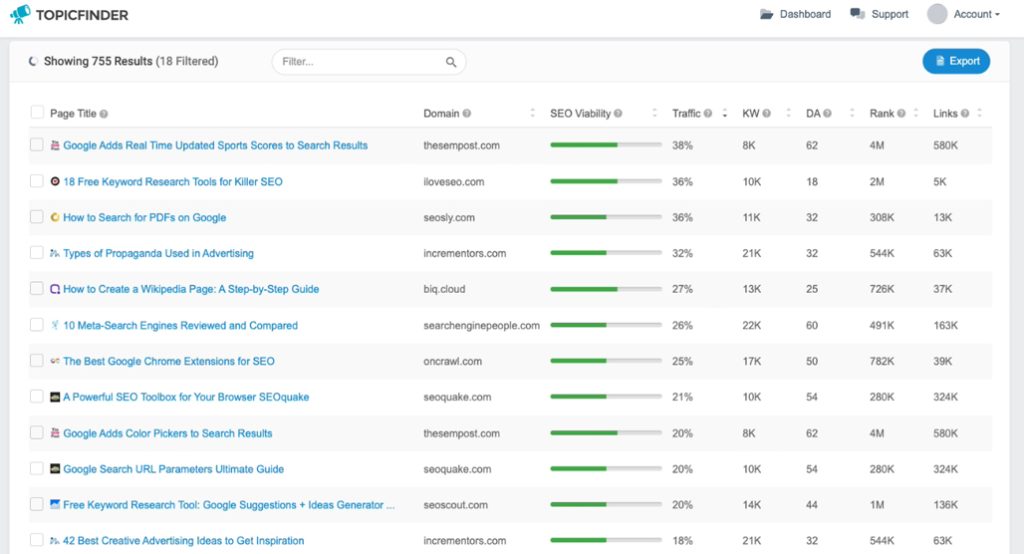Click the info icon beside the KW column
This screenshot has width=1024, height=554.
tap(767, 114)
